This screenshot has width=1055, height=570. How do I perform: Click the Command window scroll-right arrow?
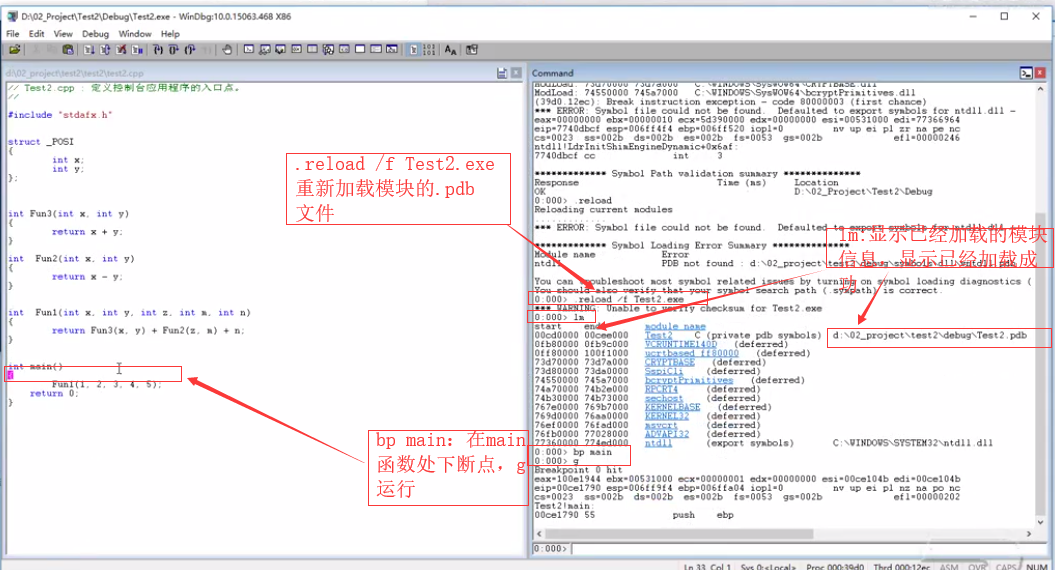click(x=1029, y=534)
